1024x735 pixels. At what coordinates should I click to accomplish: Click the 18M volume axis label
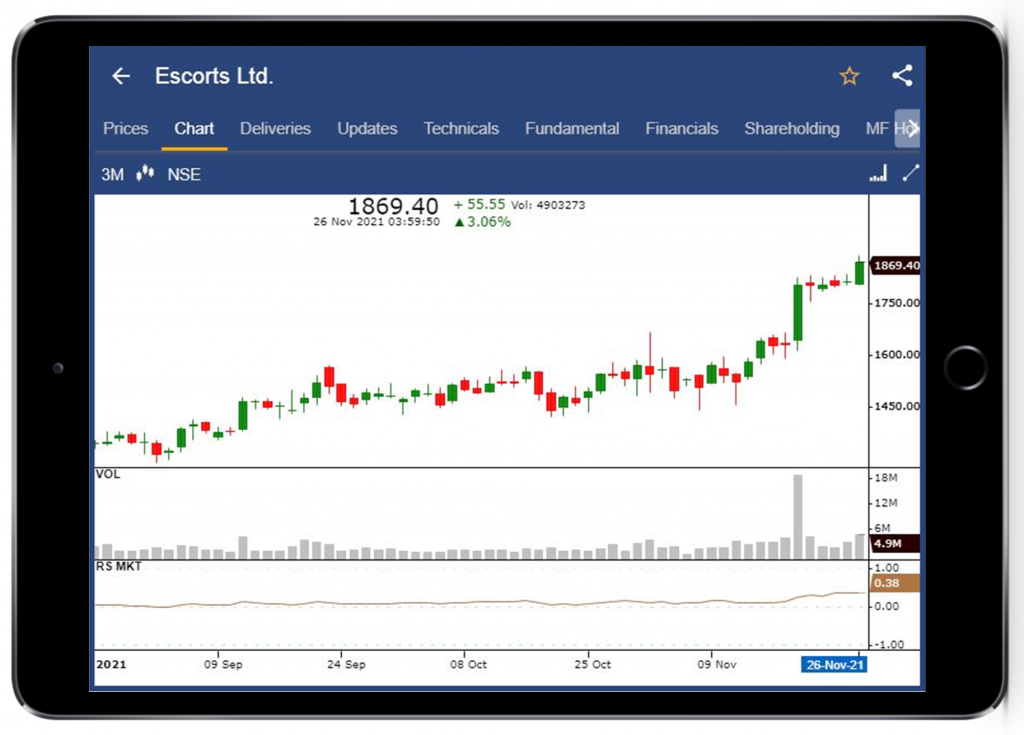(x=886, y=478)
